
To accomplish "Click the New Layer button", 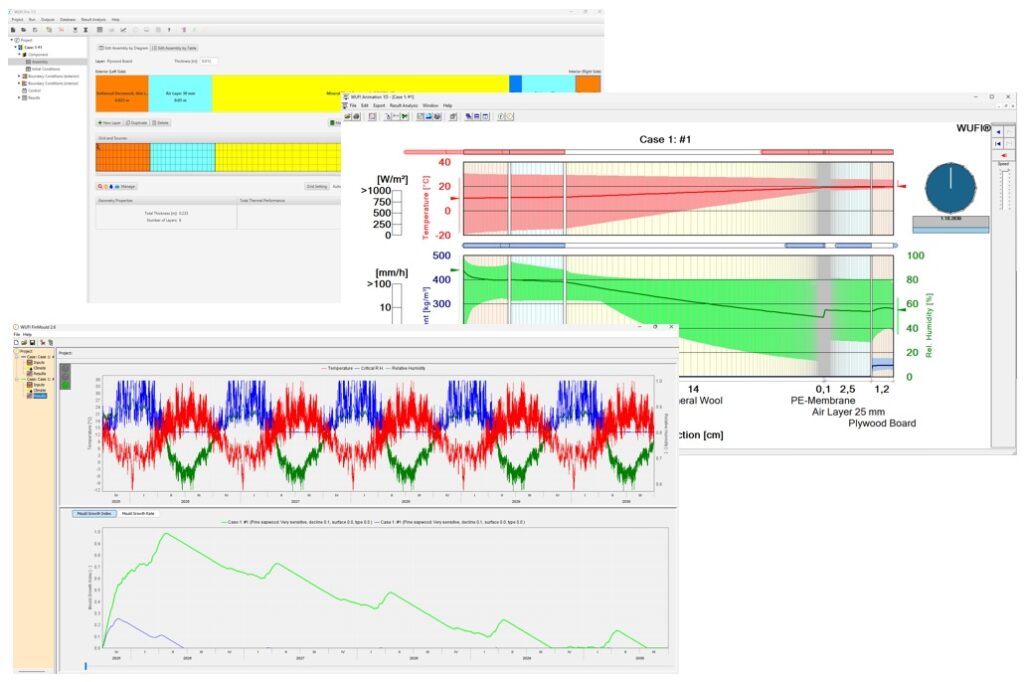I will (109, 122).
